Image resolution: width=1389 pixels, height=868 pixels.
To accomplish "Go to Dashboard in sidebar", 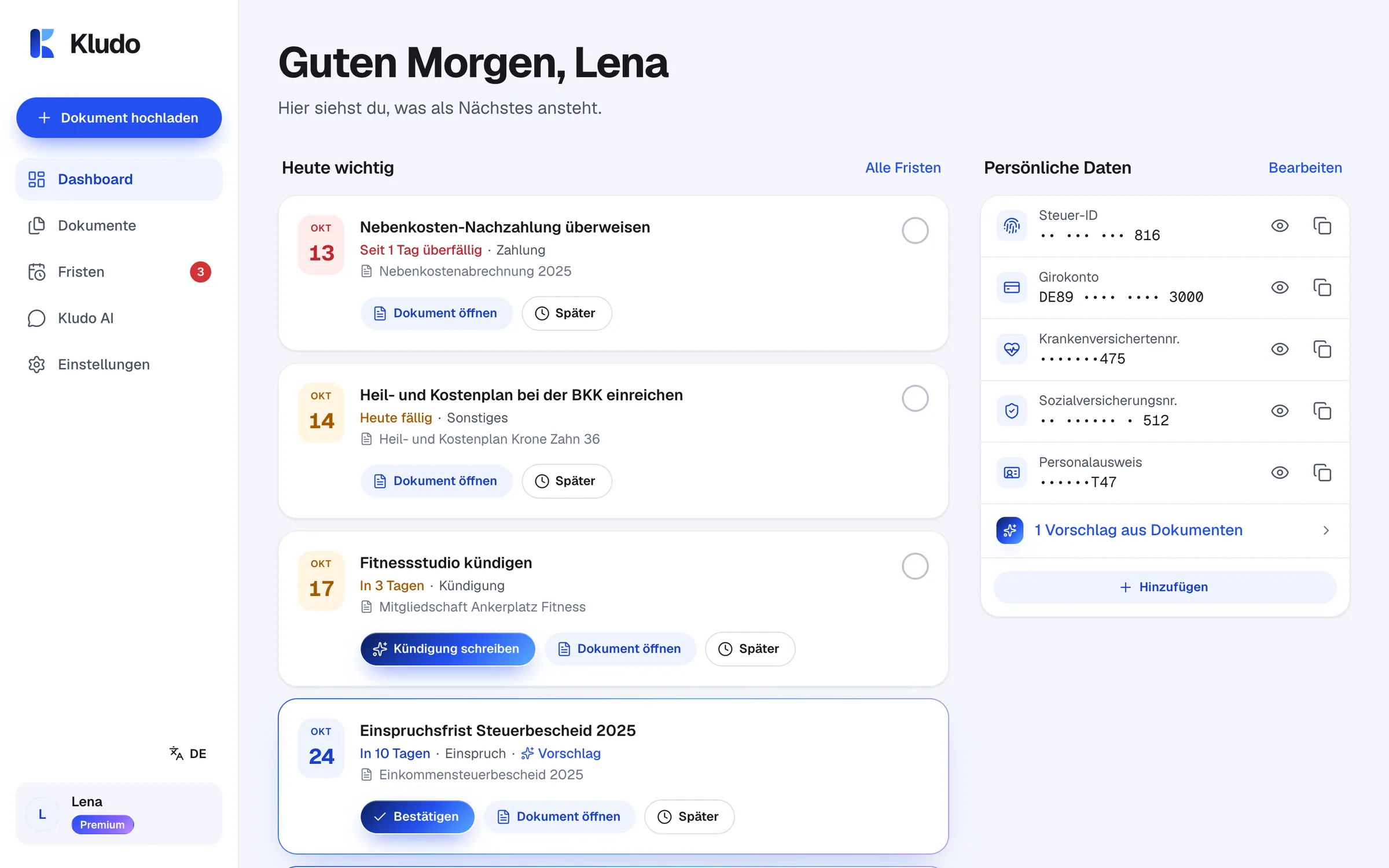I will (119, 179).
